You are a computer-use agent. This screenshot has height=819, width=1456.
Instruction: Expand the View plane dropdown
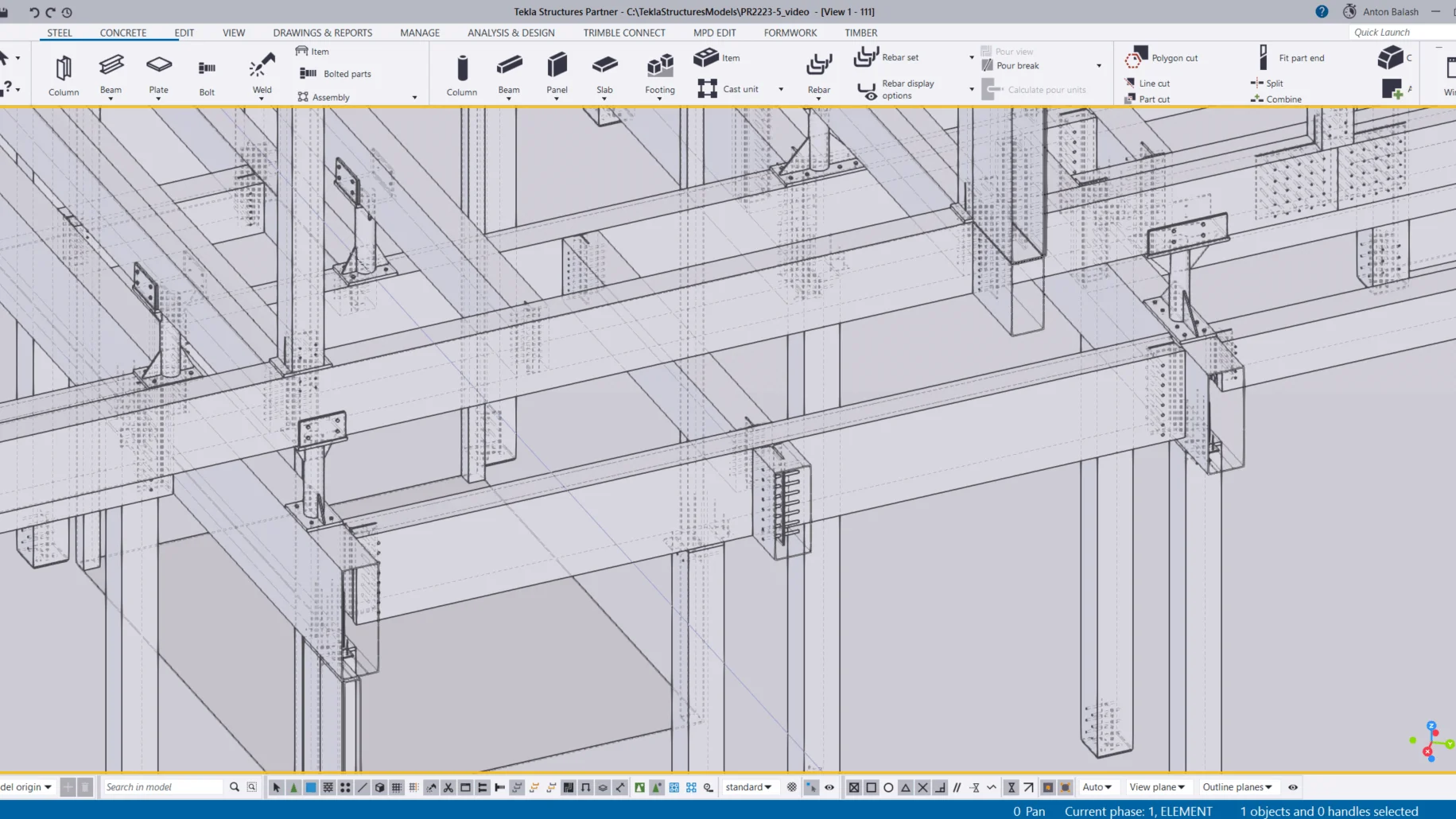[1157, 787]
